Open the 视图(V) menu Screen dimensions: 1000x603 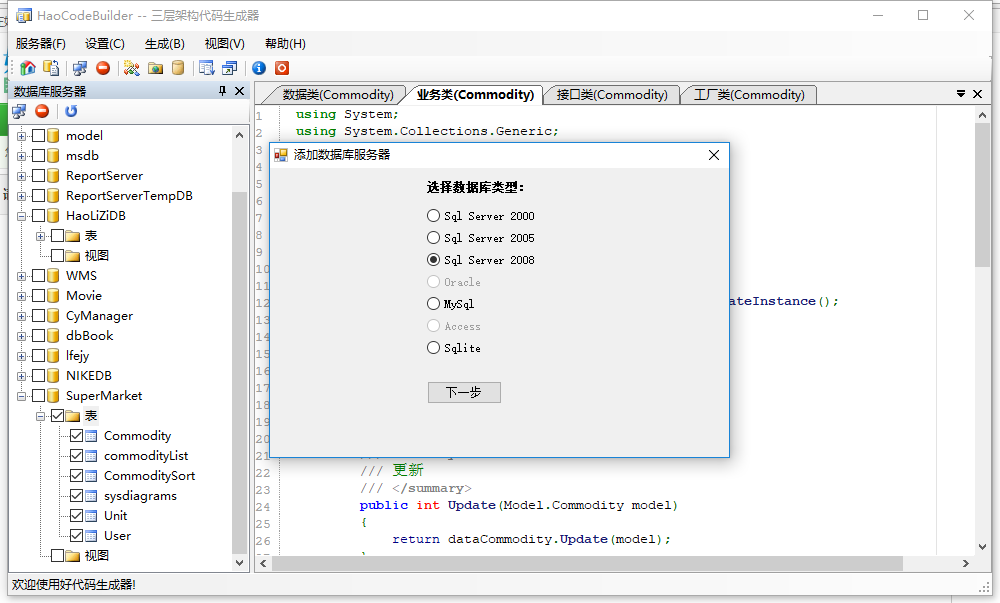point(224,43)
